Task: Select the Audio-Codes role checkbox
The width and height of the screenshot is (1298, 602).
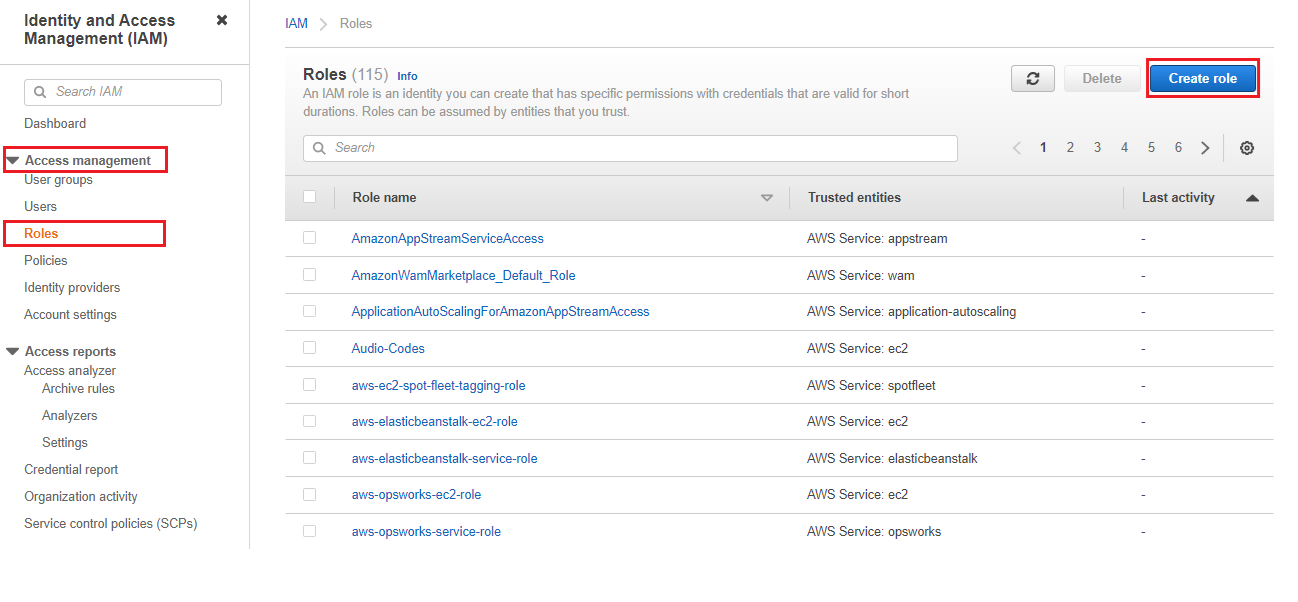Action: click(x=310, y=347)
